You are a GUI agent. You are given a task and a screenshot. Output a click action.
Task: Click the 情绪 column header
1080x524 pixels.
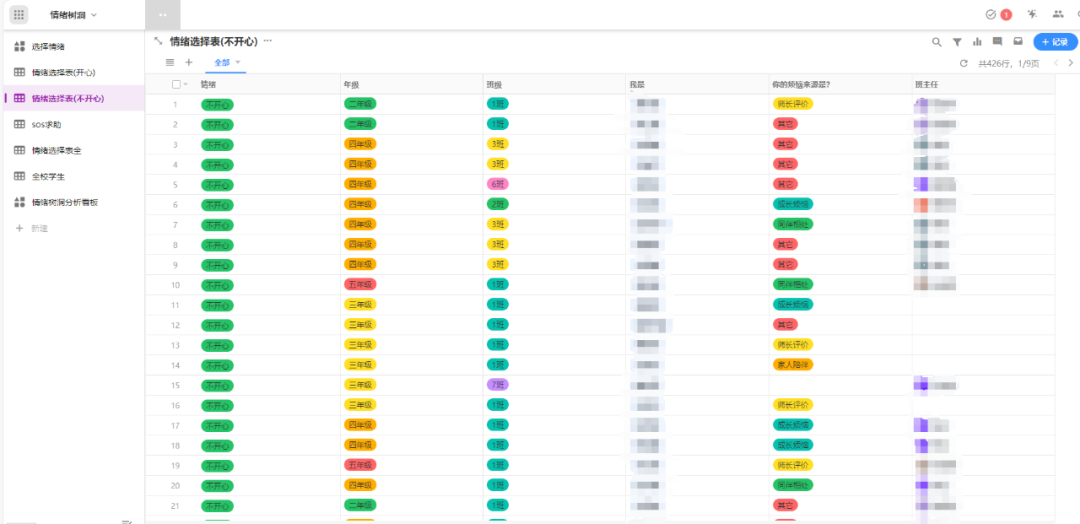(270, 84)
